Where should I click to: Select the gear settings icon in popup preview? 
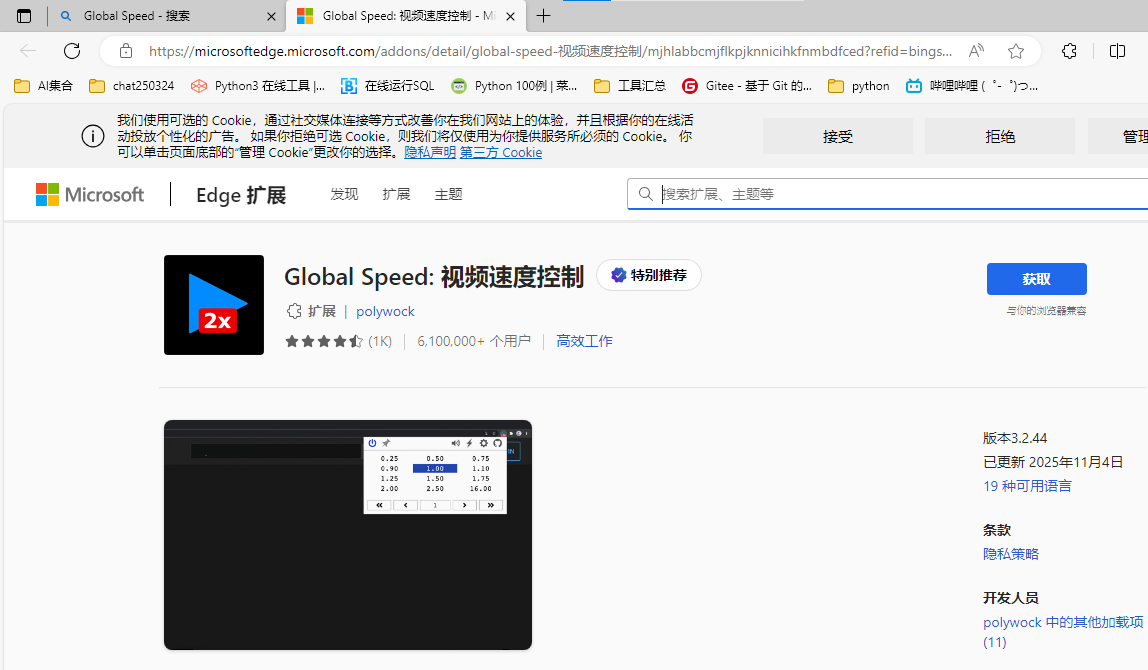(483, 443)
